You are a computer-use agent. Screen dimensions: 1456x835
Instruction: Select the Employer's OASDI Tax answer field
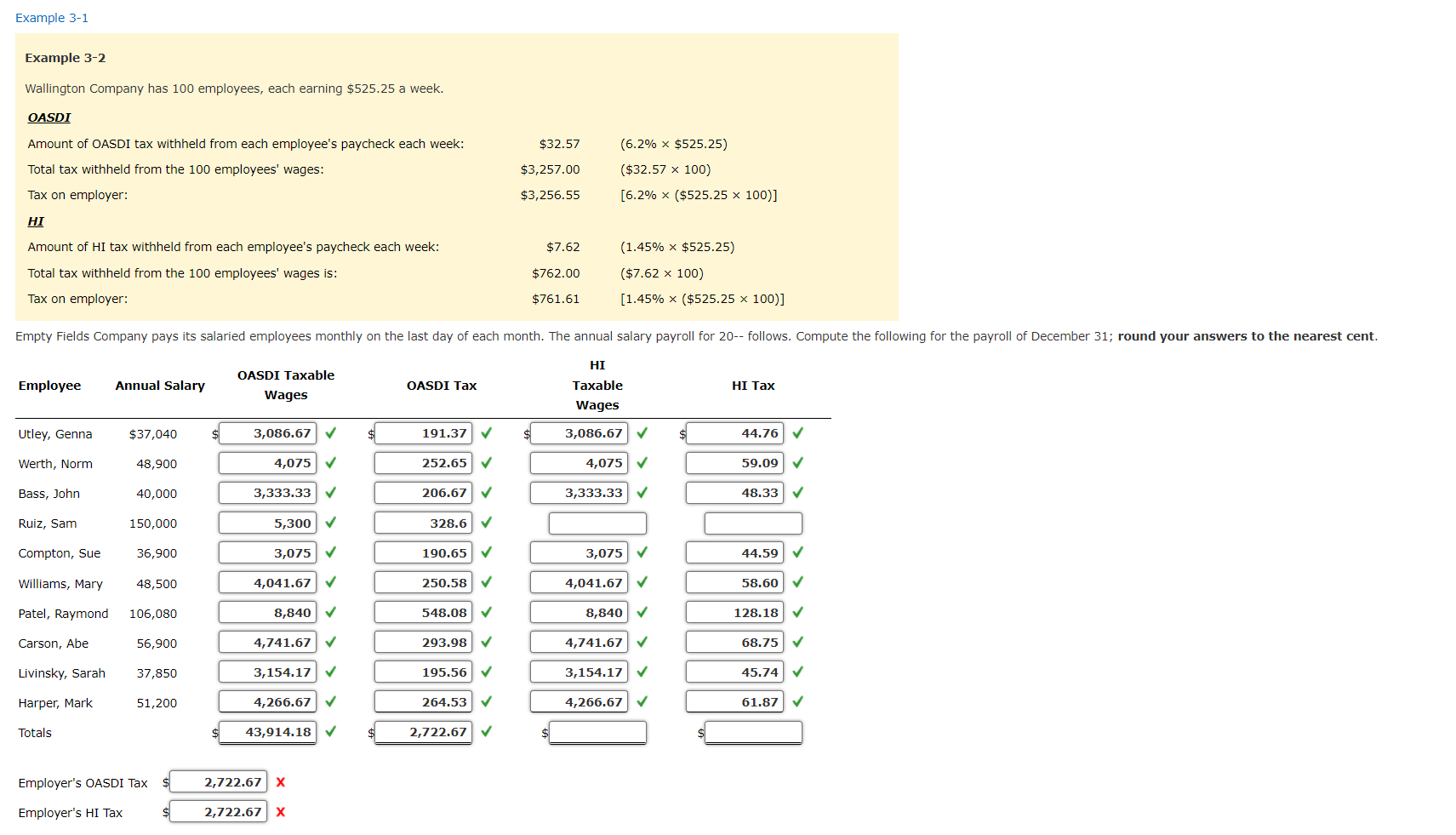click(x=218, y=782)
